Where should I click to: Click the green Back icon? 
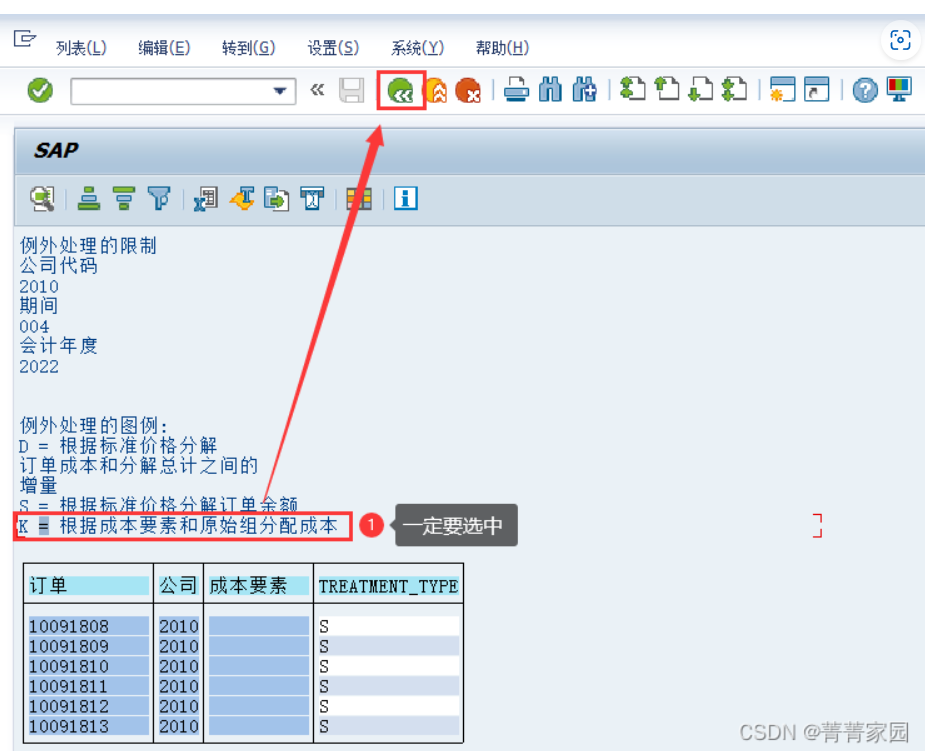(x=401, y=91)
